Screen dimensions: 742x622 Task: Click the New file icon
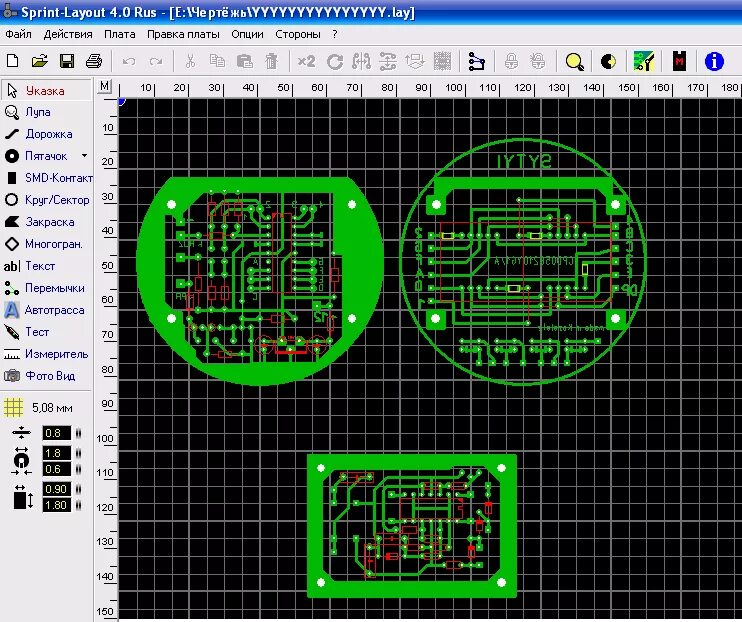[13, 61]
